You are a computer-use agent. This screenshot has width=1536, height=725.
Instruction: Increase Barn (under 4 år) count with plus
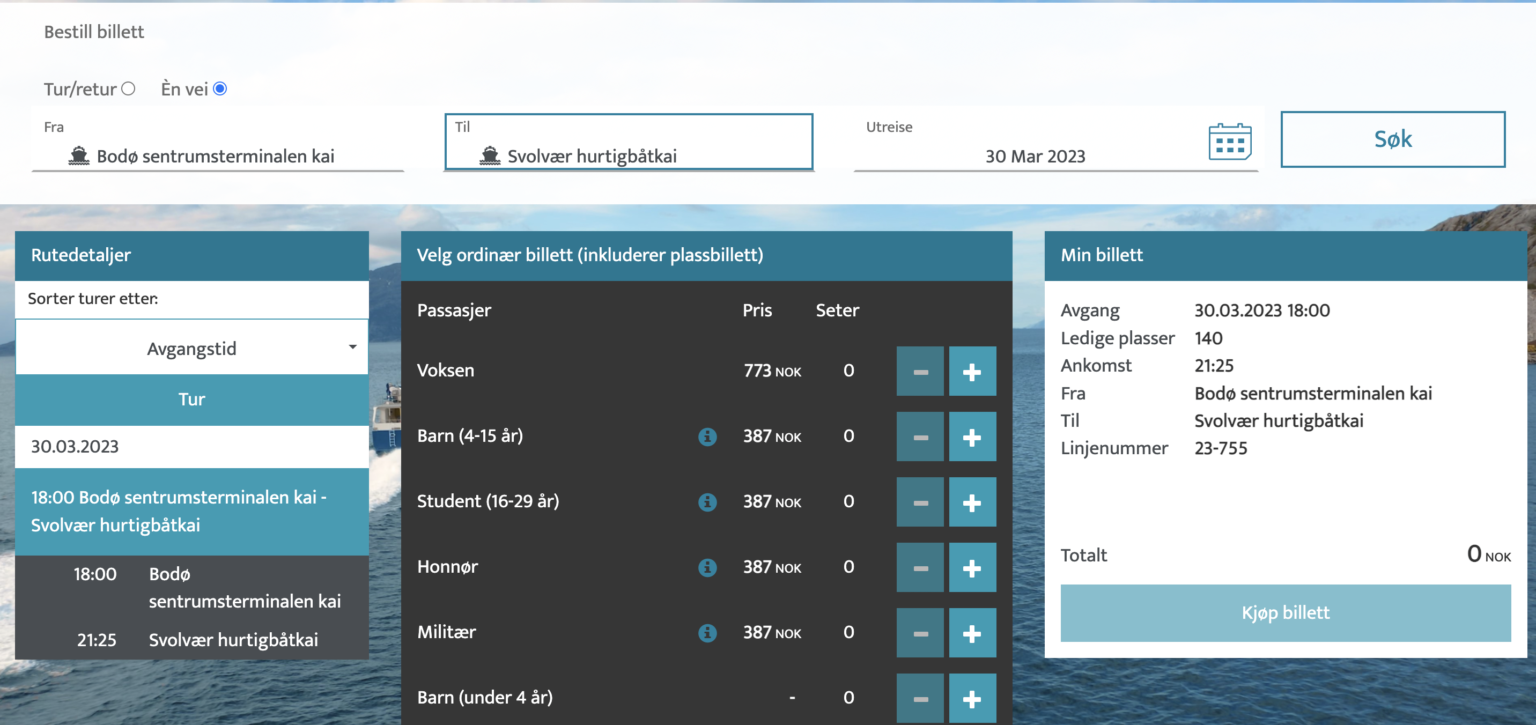click(x=971, y=697)
